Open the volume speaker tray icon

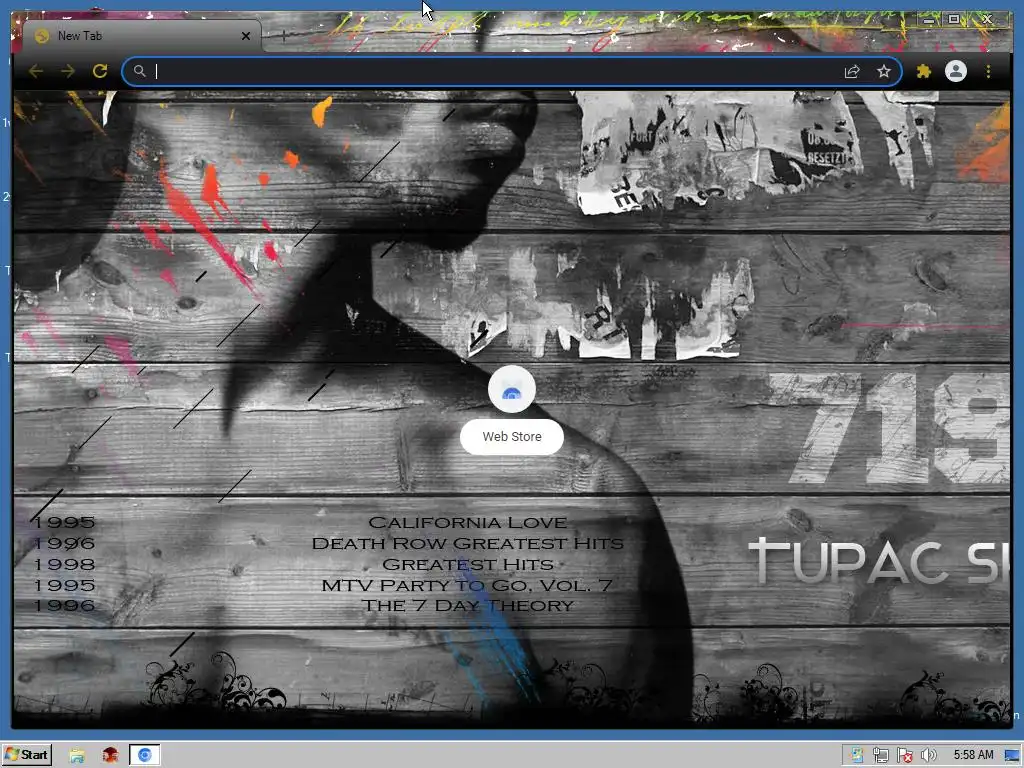click(x=928, y=756)
